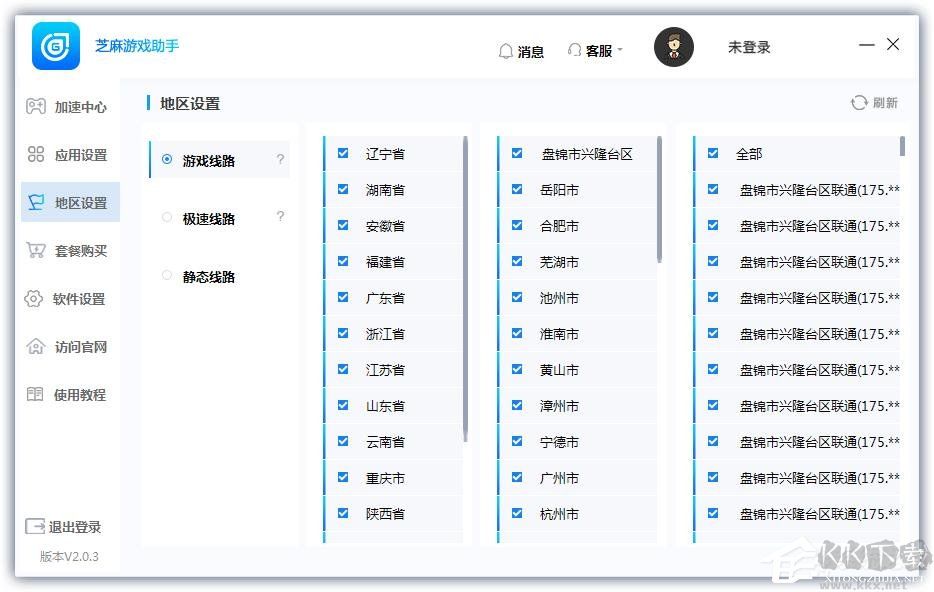Click the 软件设置 gear icon
934x592 pixels.
pyautogui.click(x=35, y=298)
